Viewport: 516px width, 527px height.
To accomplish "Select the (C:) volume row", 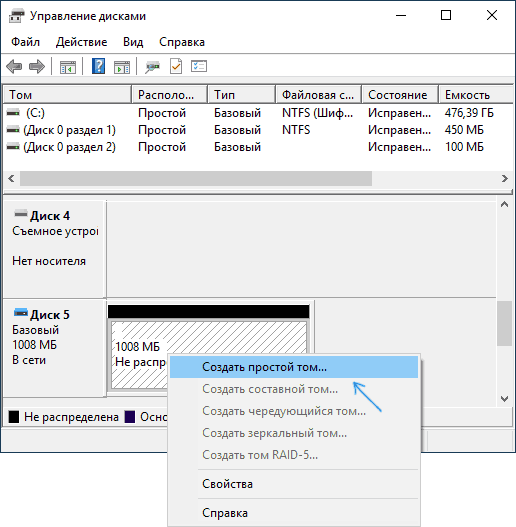I will 258,113.
